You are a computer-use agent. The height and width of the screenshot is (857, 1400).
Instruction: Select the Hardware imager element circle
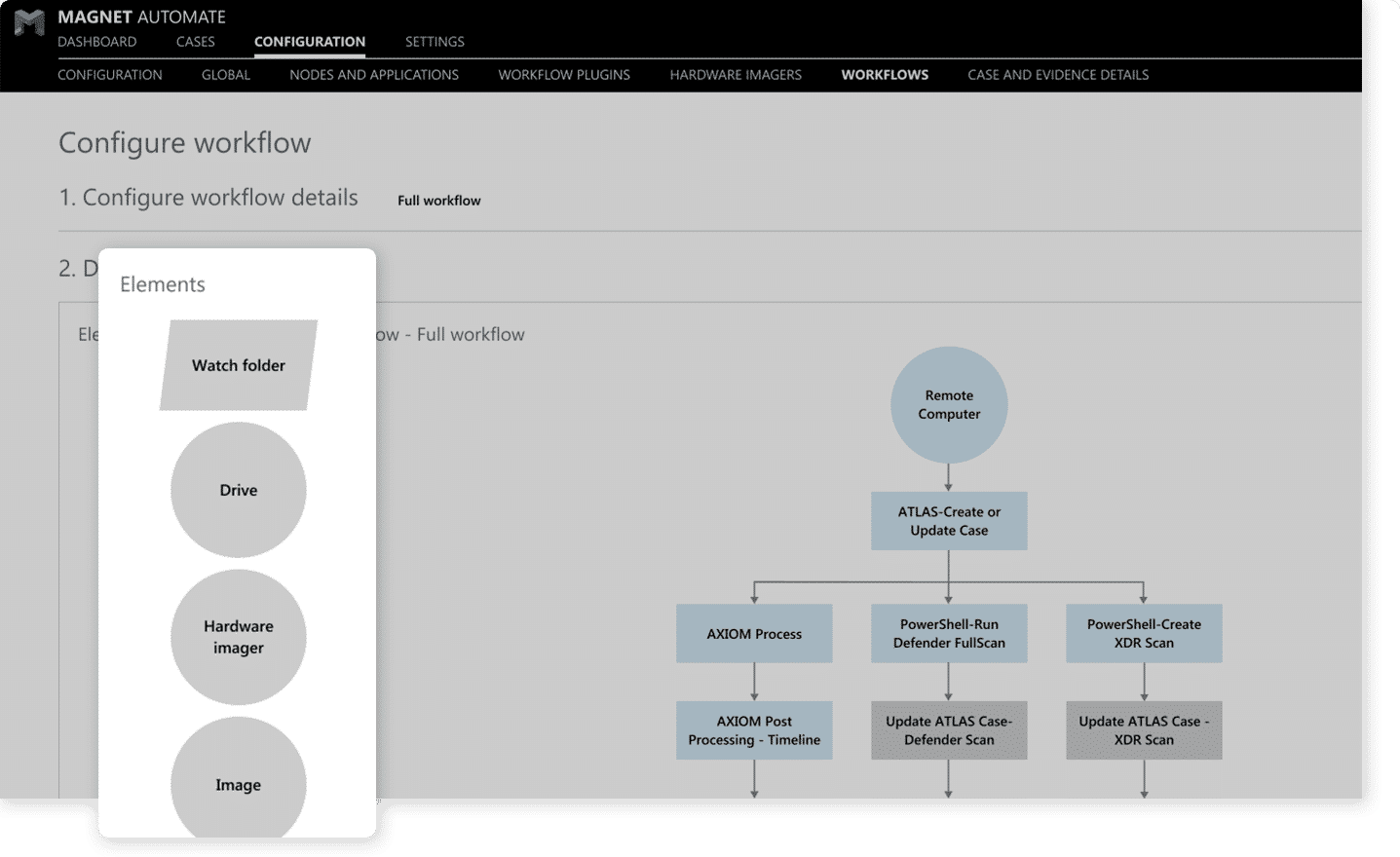(239, 637)
